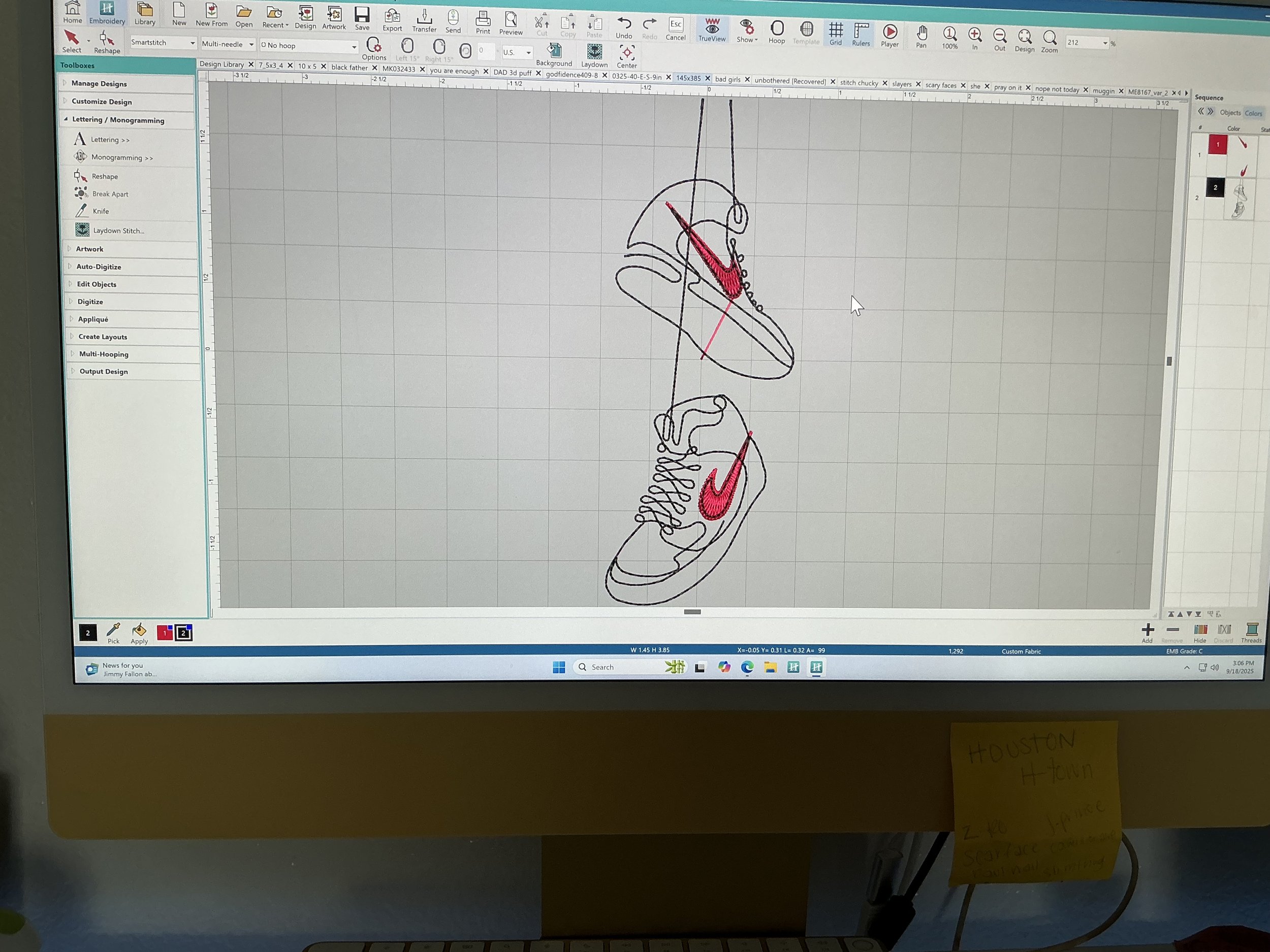Click the Pick color eyedropper
The height and width of the screenshot is (952, 1270).
tap(114, 632)
